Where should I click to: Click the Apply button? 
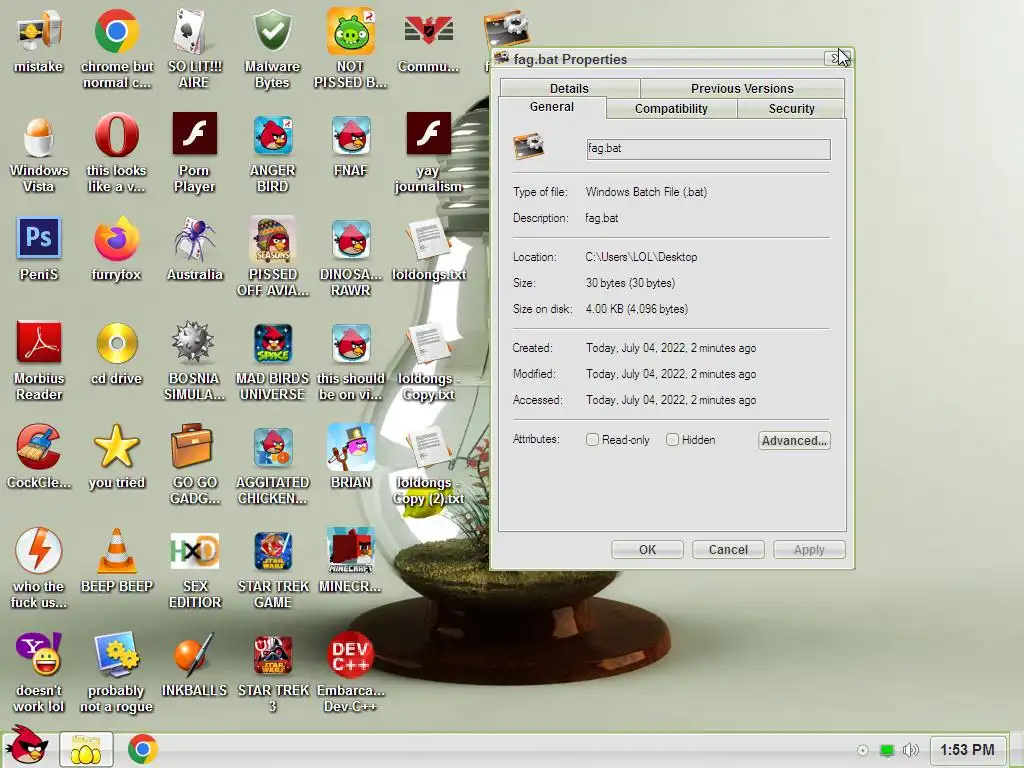pos(809,550)
